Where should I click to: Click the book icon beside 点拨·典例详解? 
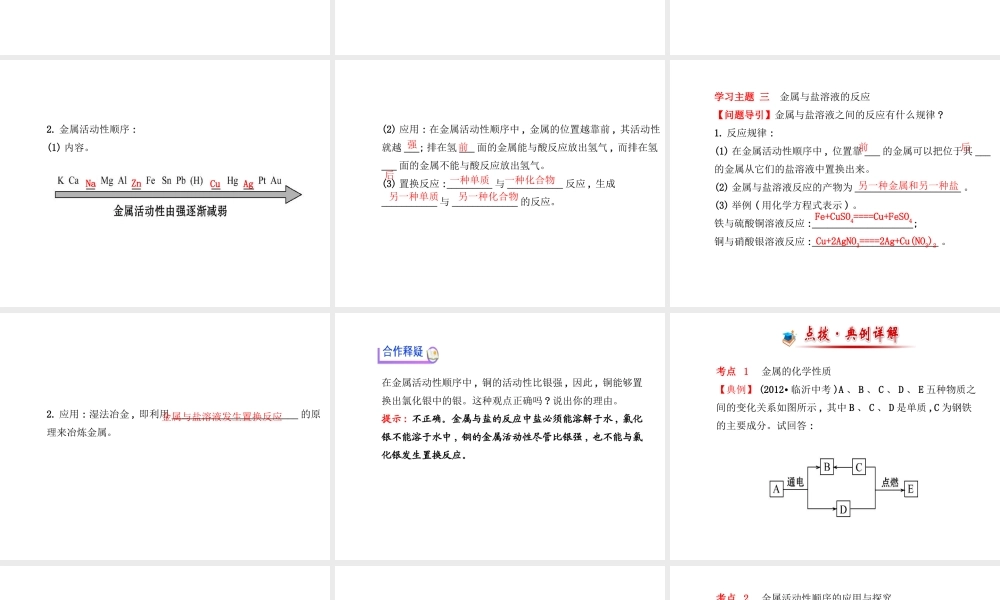[x=789, y=338]
